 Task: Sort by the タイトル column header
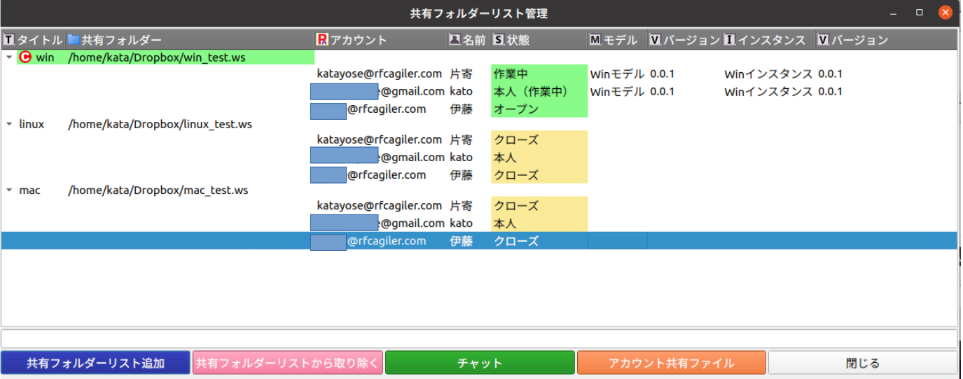click(33, 40)
